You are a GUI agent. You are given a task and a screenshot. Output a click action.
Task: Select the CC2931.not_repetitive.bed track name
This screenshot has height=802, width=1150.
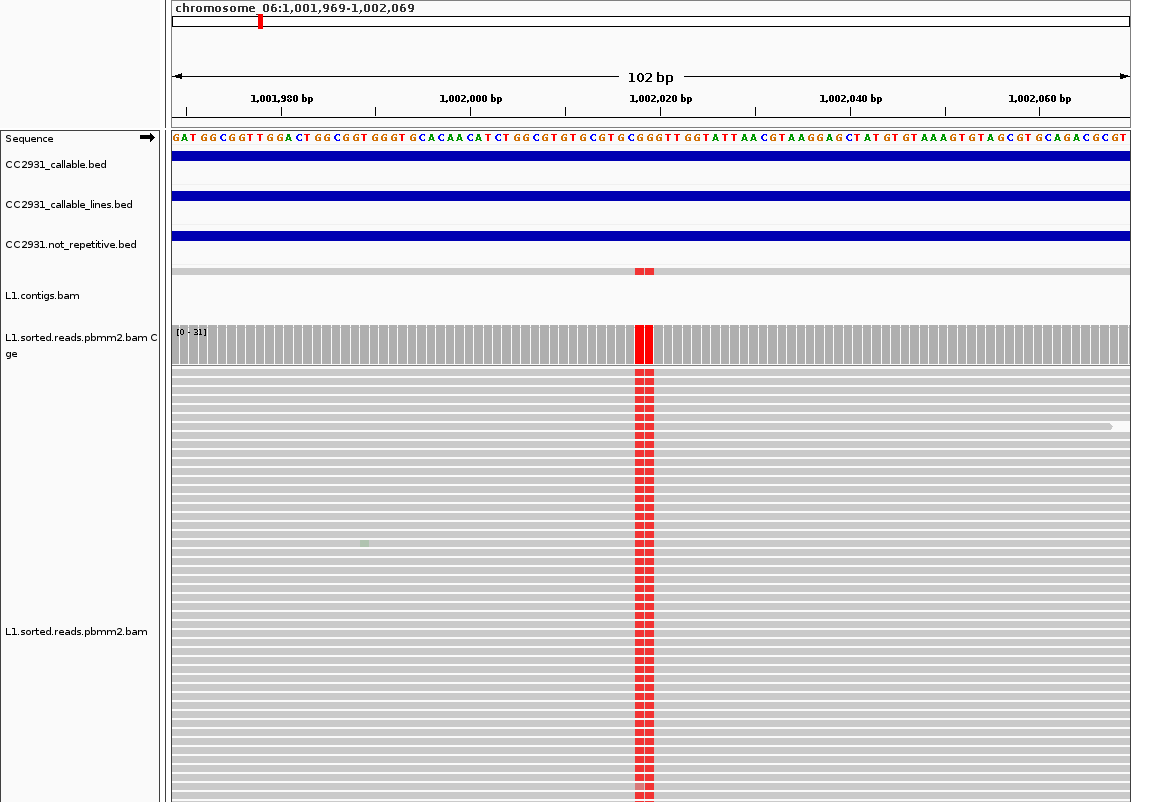pyautogui.click(x=72, y=244)
